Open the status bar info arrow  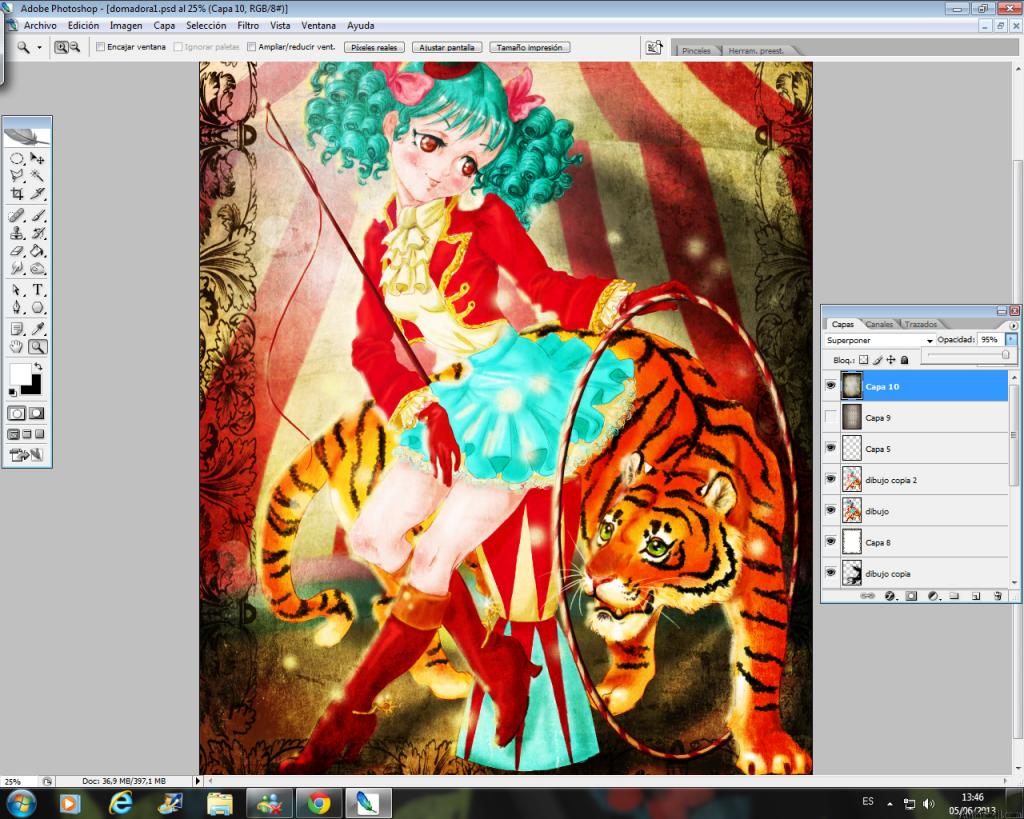point(198,780)
